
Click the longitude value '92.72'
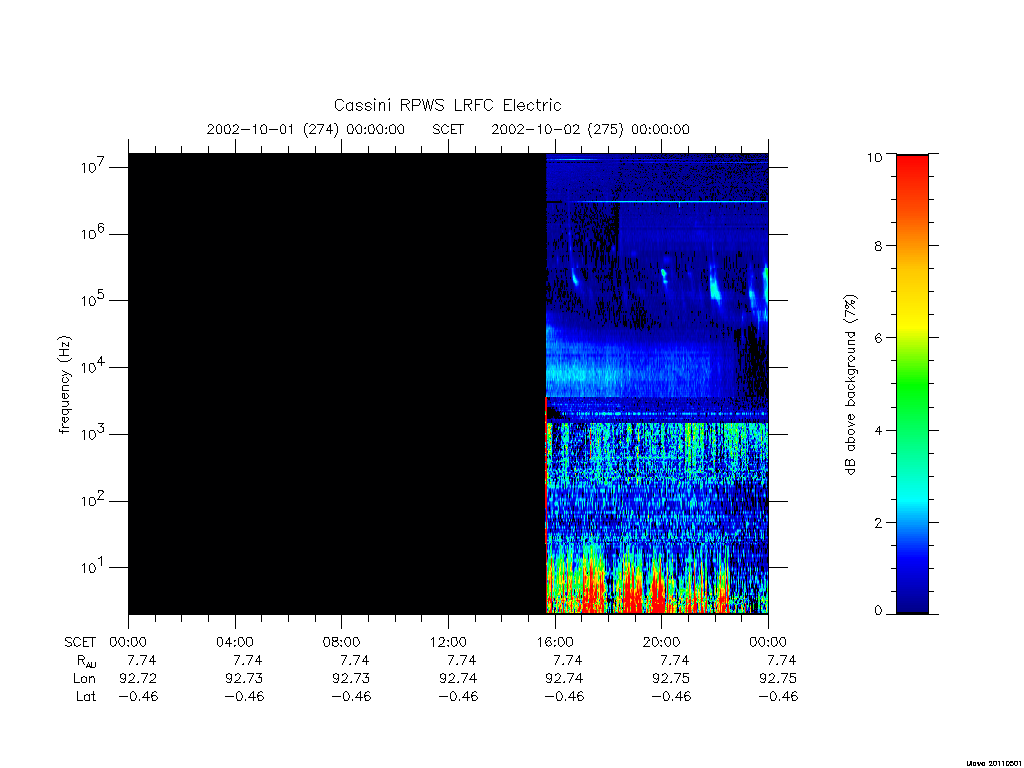pyautogui.click(x=138, y=679)
